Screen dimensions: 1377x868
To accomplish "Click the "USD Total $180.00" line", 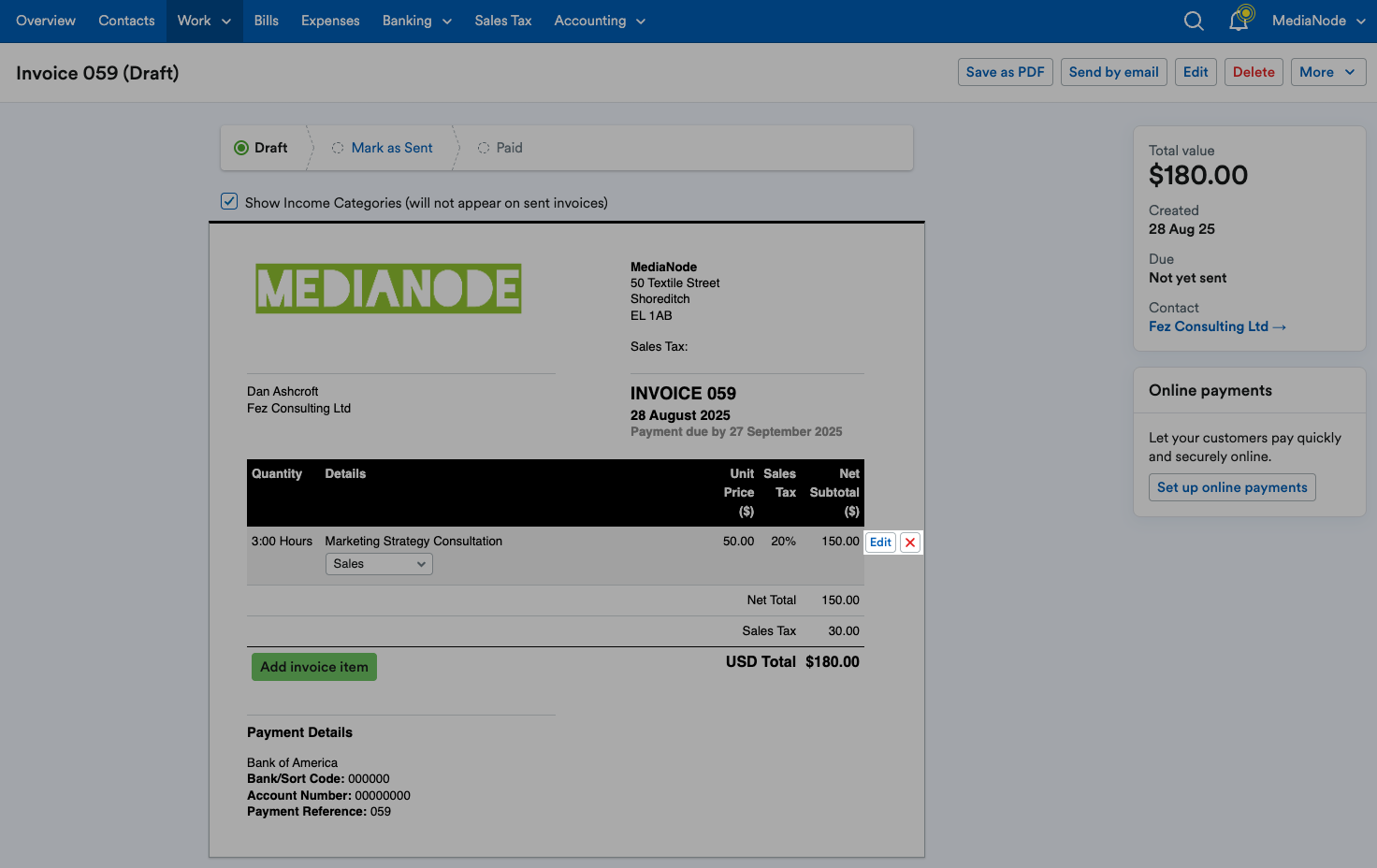I will click(x=792, y=661).
